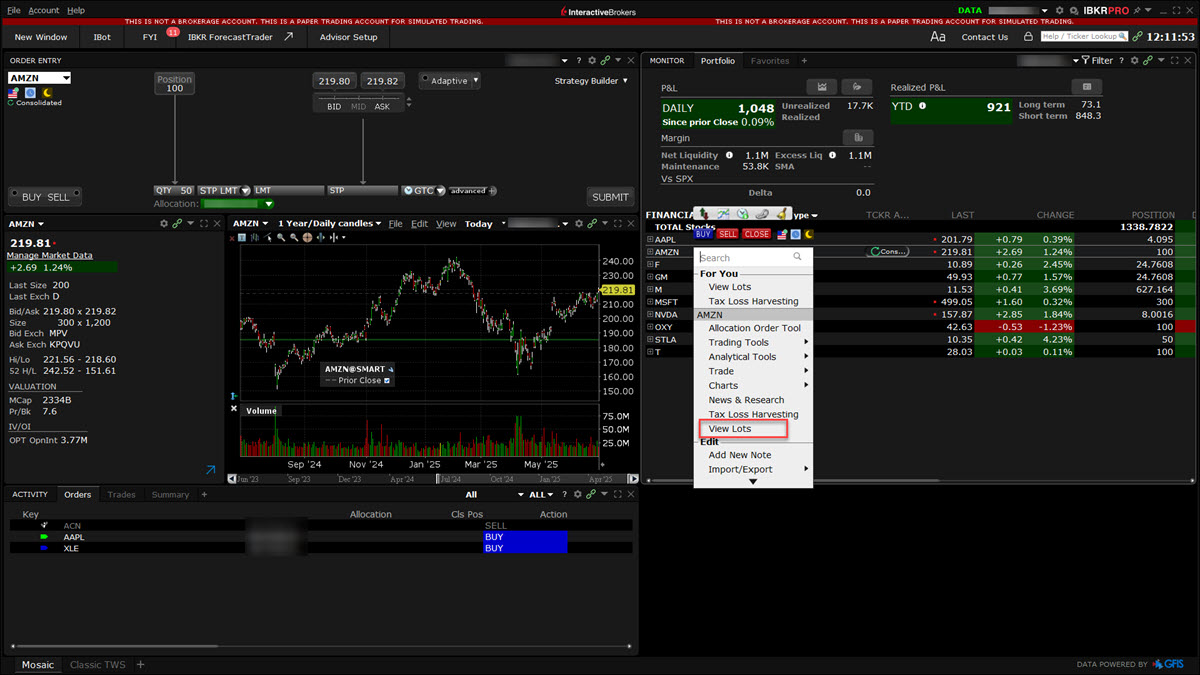
Task: Open the Account menu in menu bar
Action: point(43,10)
